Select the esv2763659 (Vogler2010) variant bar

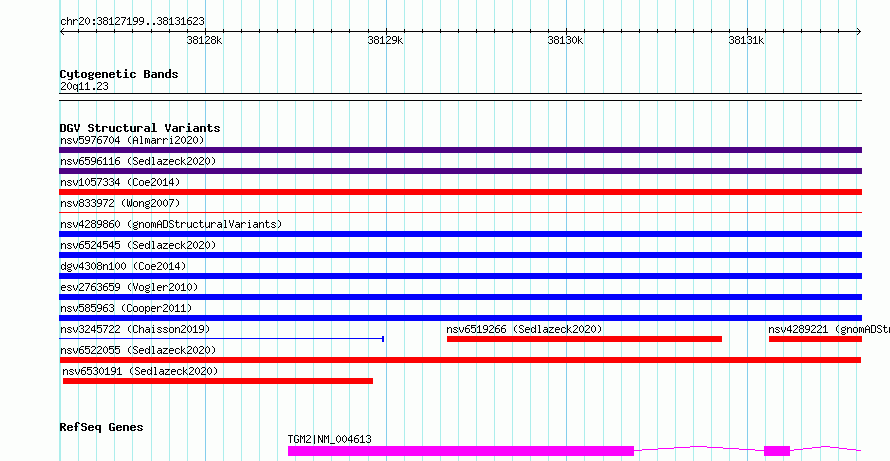pyautogui.click(x=460, y=297)
